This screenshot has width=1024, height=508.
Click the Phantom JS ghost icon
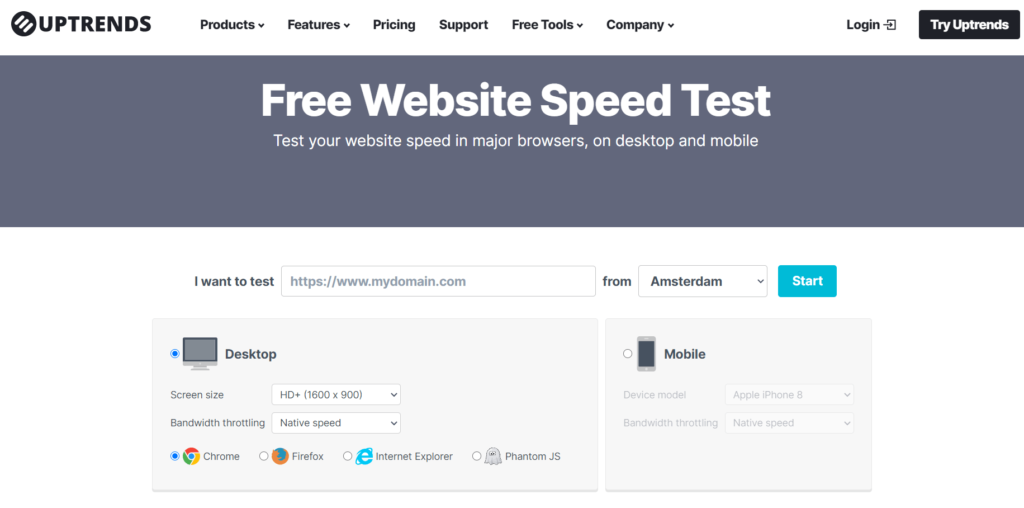(x=492, y=456)
